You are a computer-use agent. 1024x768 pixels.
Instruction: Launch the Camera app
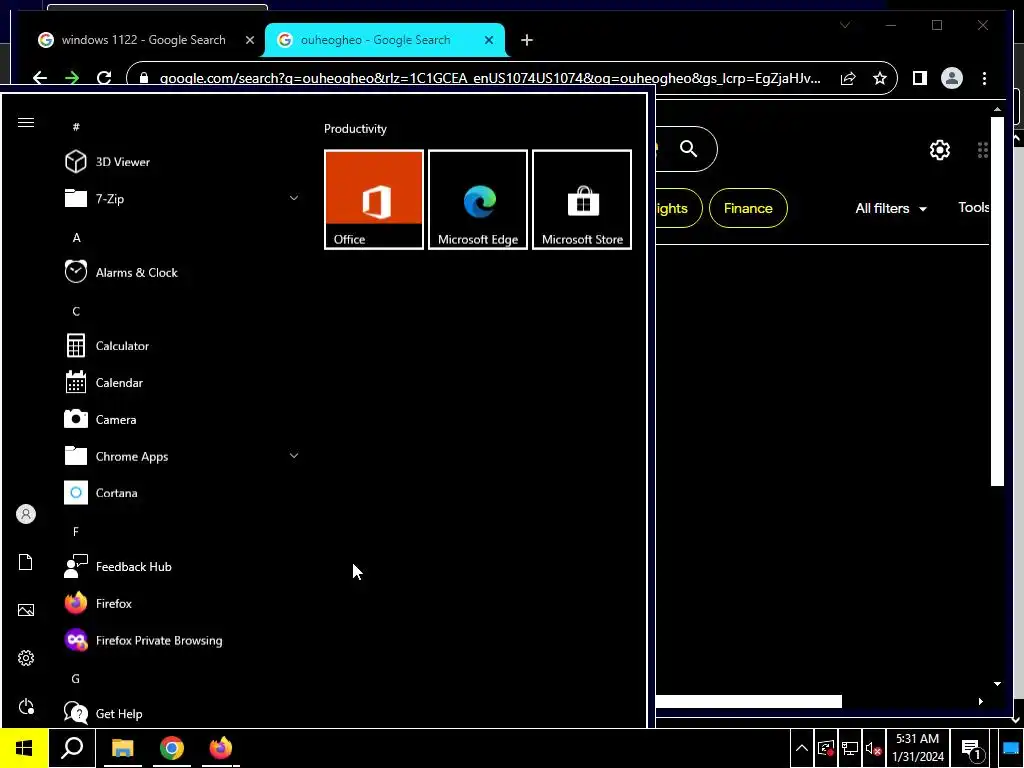pyautogui.click(x=182, y=419)
